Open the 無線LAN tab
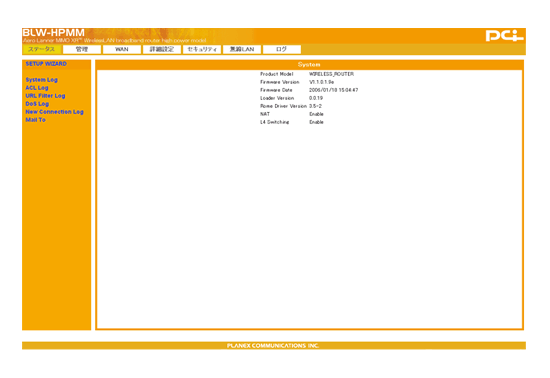 click(x=242, y=49)
